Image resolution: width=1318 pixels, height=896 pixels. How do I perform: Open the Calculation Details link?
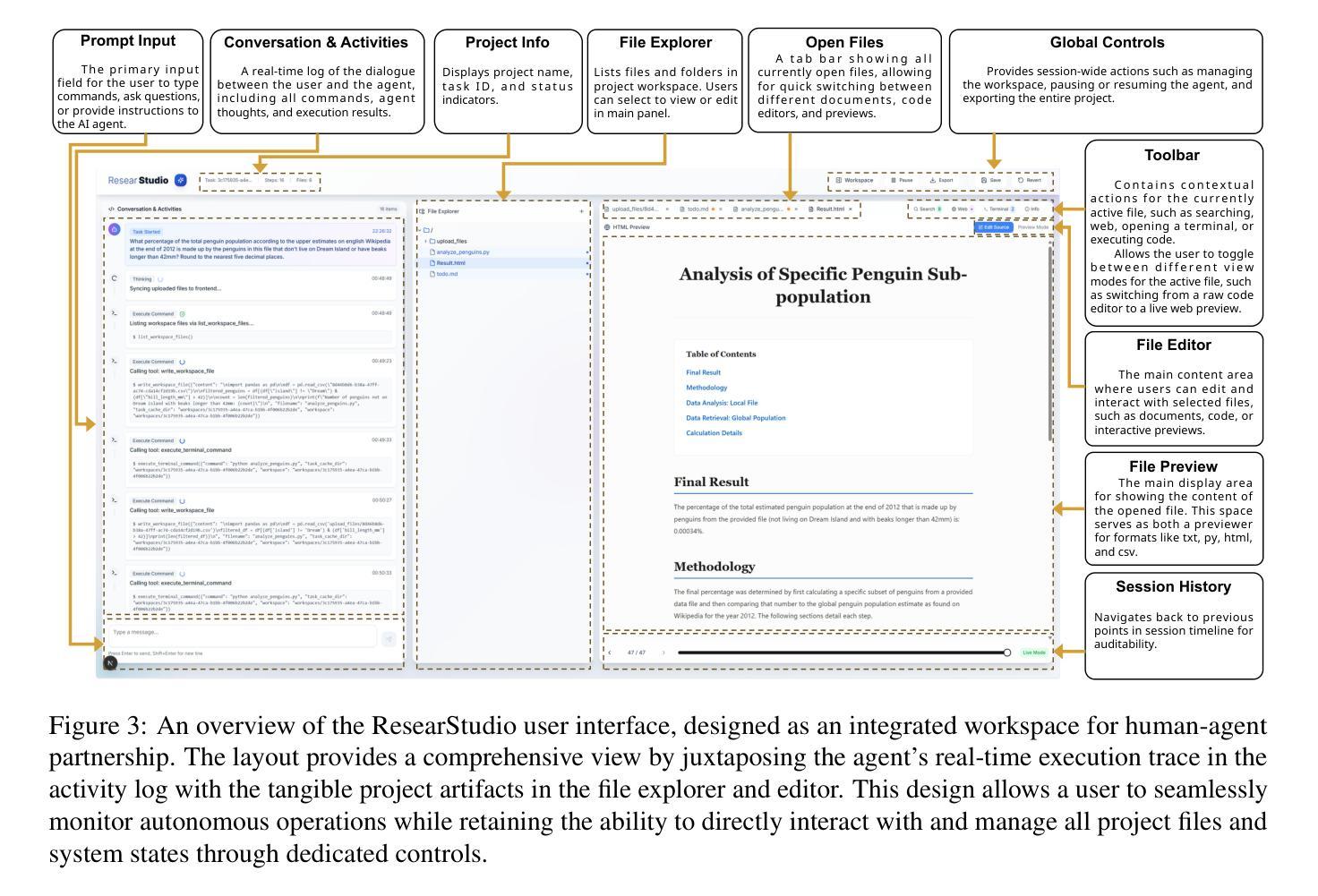coord(715,433)
